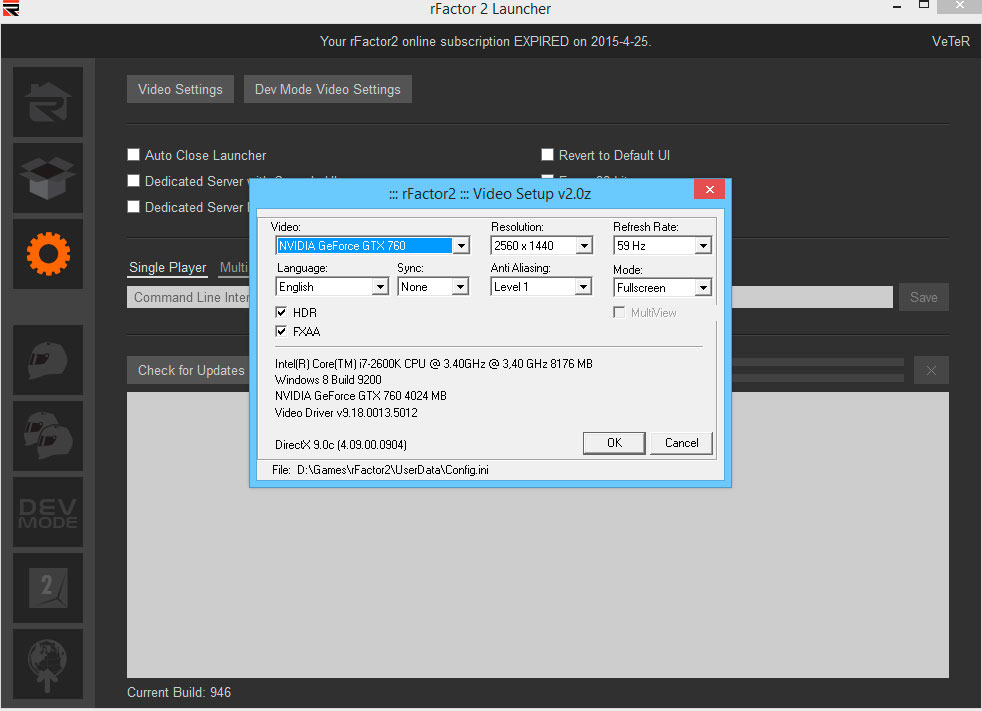Launch single player via single helmet icon

48,359
